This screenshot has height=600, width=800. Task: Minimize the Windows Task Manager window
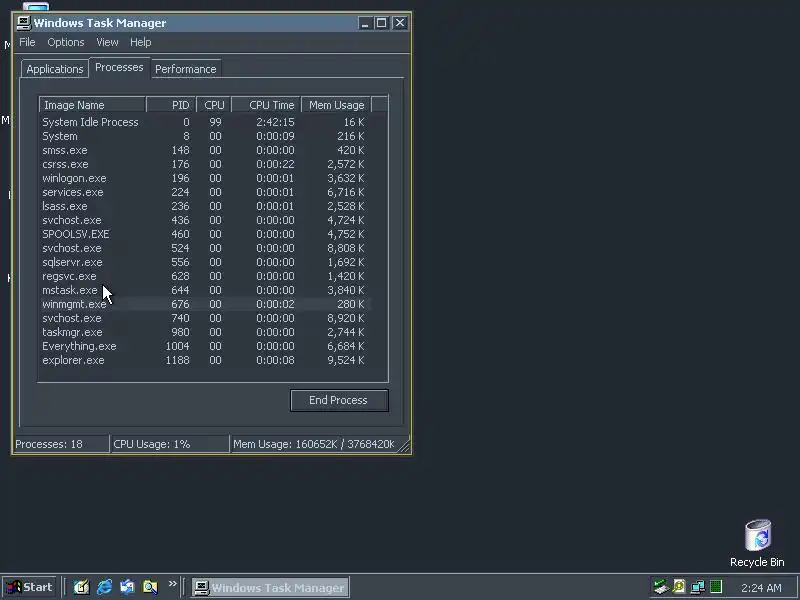click(364, 23)
